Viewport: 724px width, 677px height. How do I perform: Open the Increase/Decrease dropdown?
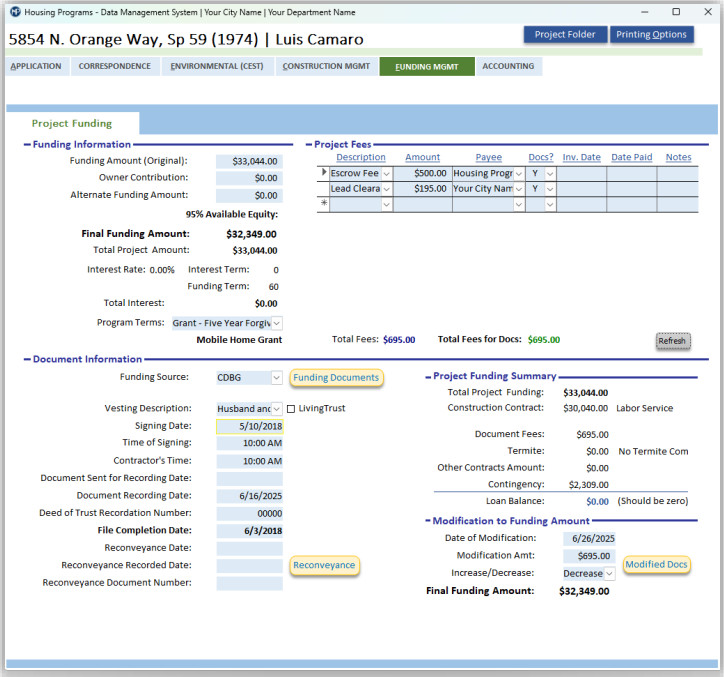pos(609,574)
